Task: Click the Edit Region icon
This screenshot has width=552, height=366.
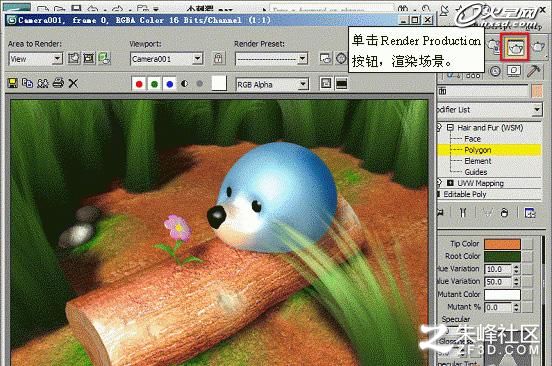Action: pyautogui.click(x=74, y=58)
